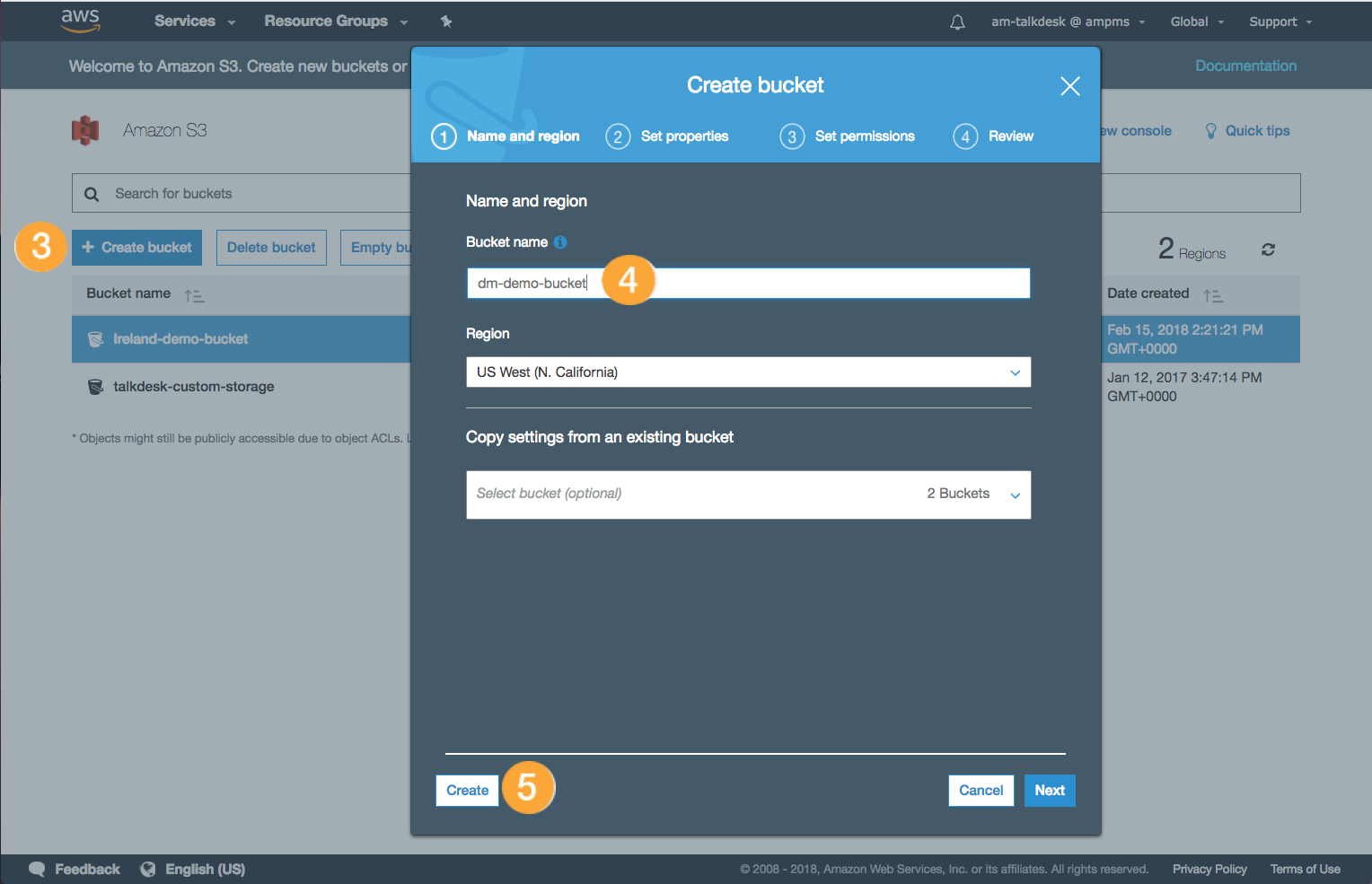Click the 2 Regions counter
The image size is (1372, 884).
click(1192, 249)
